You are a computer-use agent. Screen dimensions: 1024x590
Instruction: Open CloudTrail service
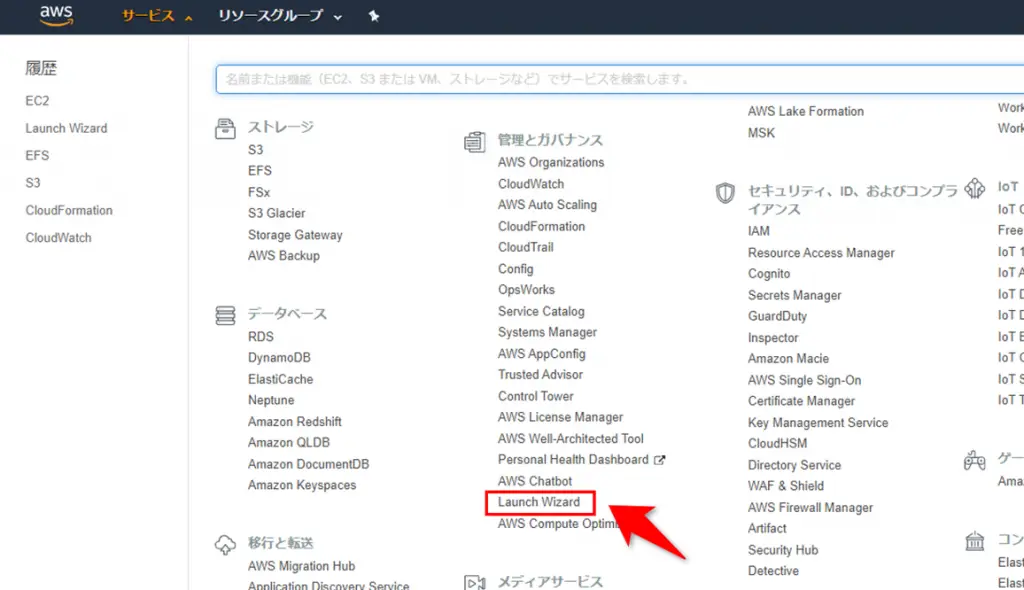(x=526, y=247)
